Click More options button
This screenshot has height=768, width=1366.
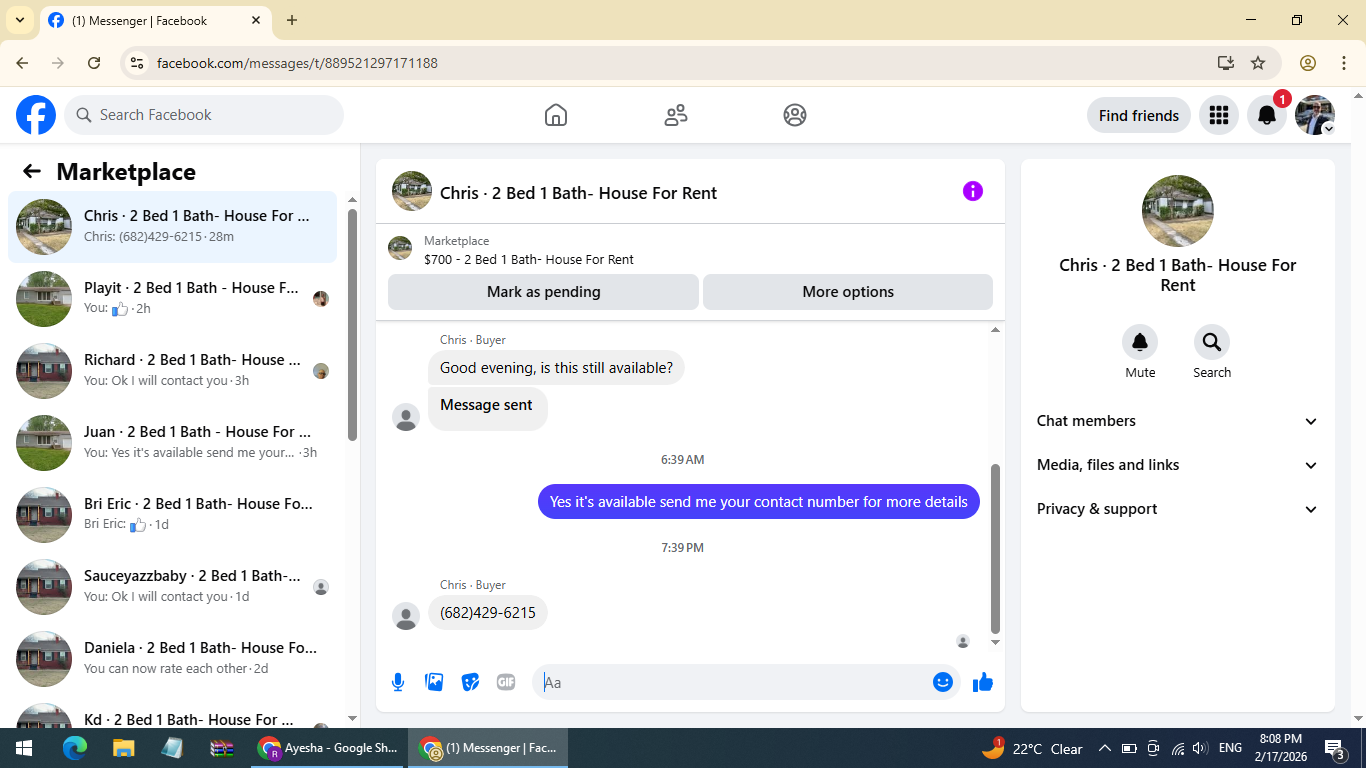point(848,292)
